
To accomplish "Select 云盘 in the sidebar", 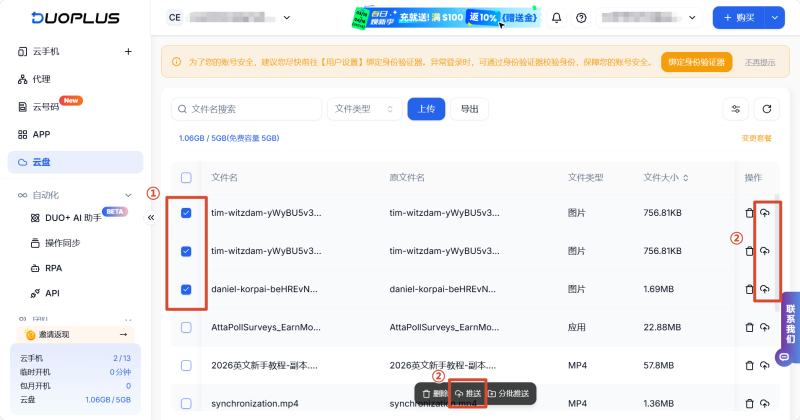I will pos(76,162).
